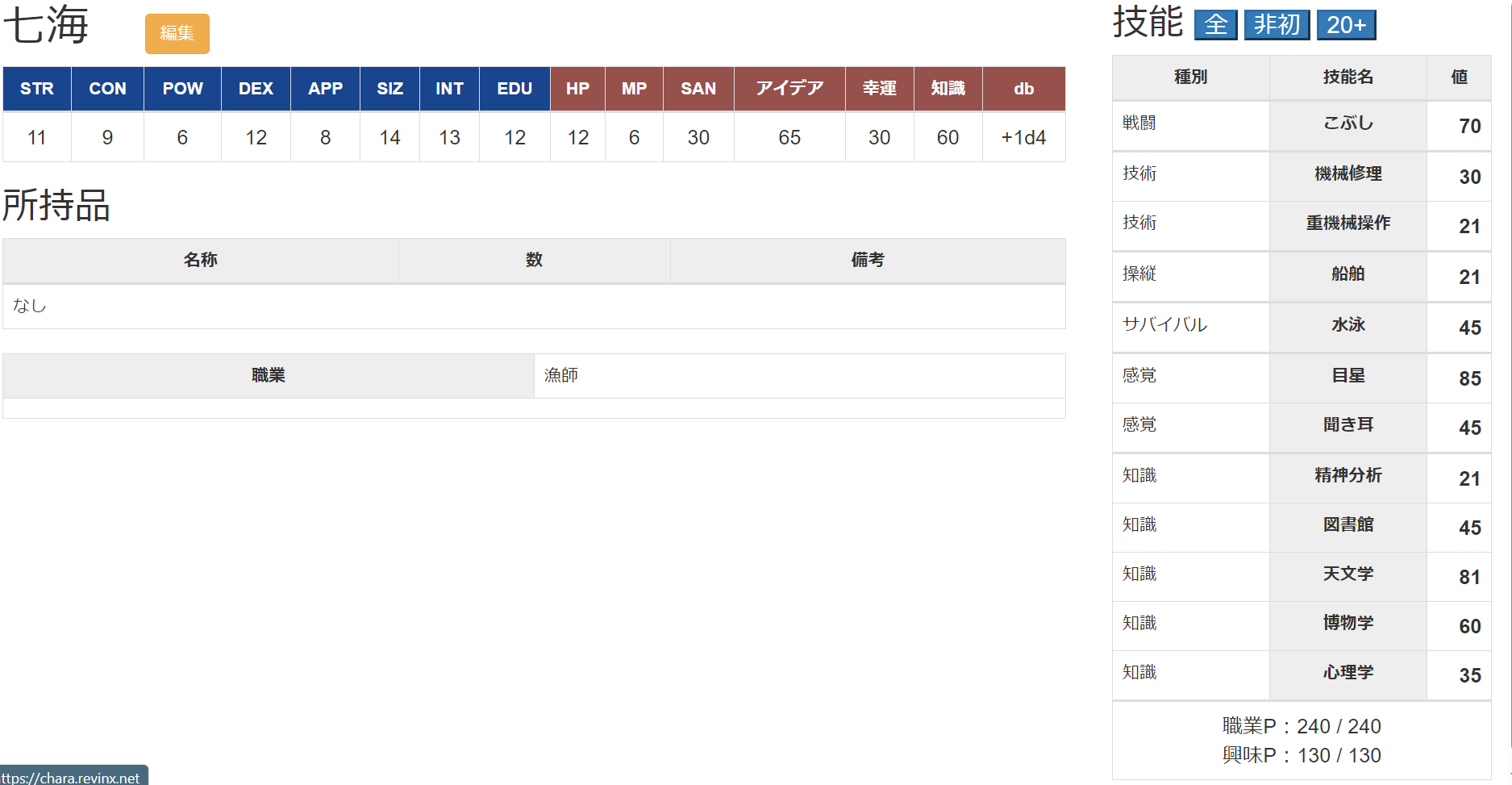The image size is (1512, 785).
Task: Click the orange 編集 edit button
Action: pyautogui.click(x=177, y=34)
